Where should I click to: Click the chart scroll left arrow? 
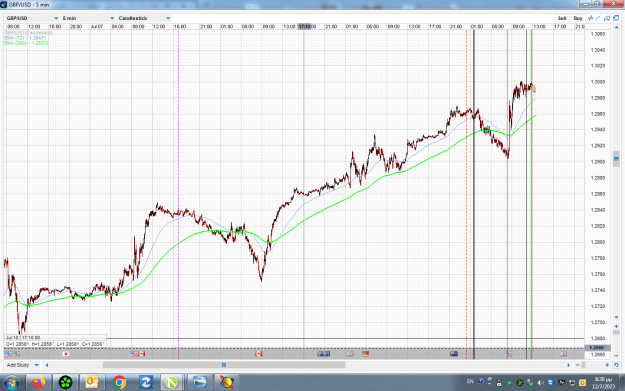pyautogui.click(x=47, y=365)
